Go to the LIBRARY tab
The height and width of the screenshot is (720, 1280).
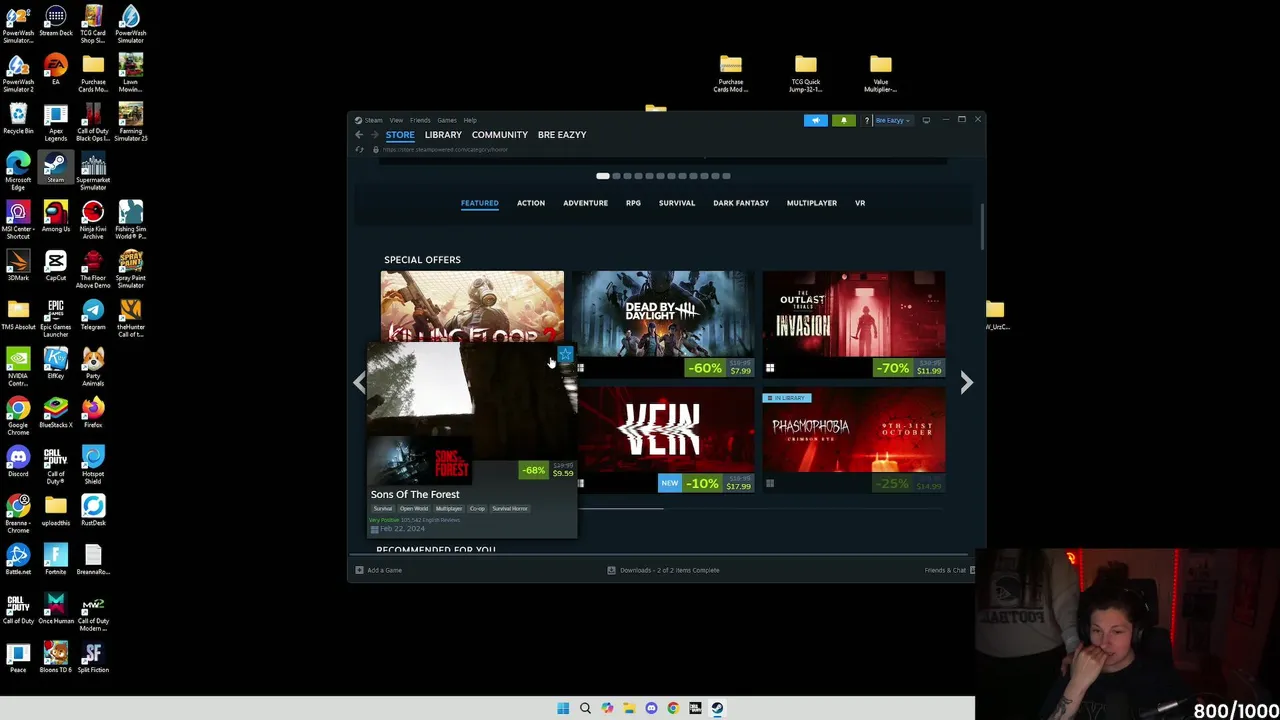(x=443, y=135)
